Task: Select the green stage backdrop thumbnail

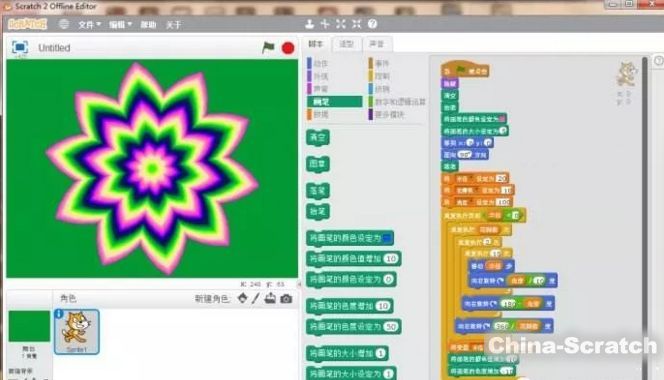Action: click(29, 326)
